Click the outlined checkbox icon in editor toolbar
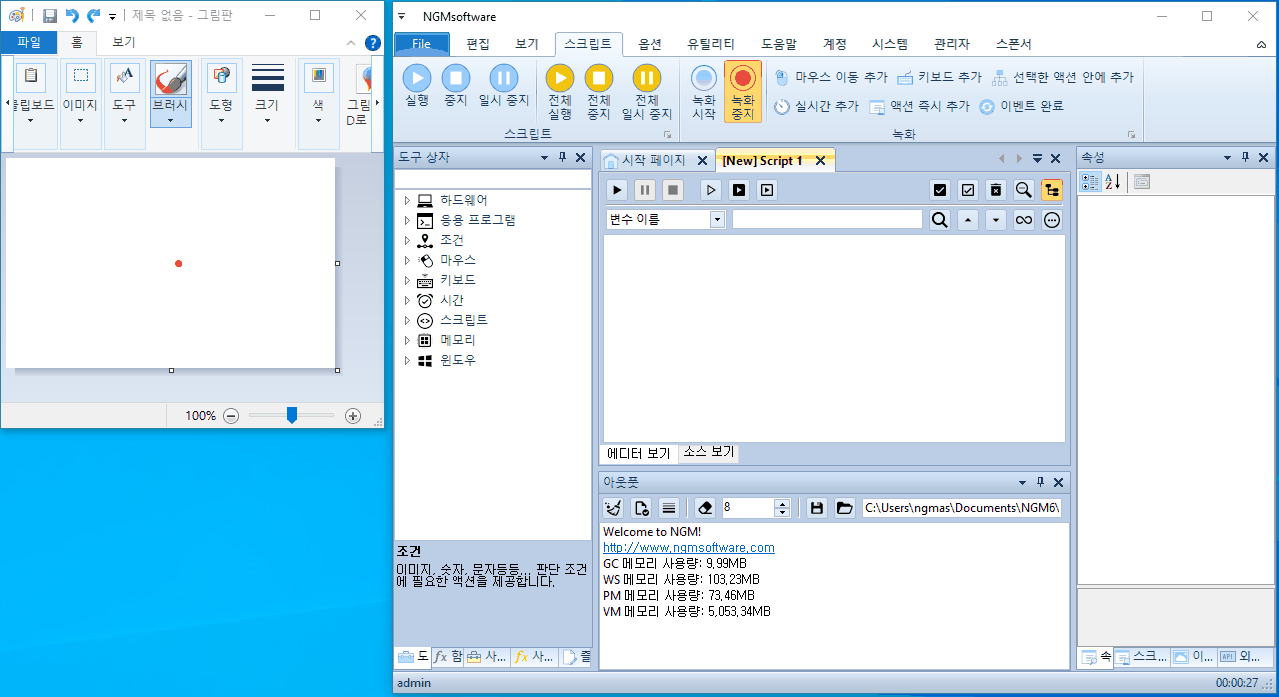Image resolution: width=1279 pixels, height=697 pixels. pyautogui.click(x=967, y=189)
